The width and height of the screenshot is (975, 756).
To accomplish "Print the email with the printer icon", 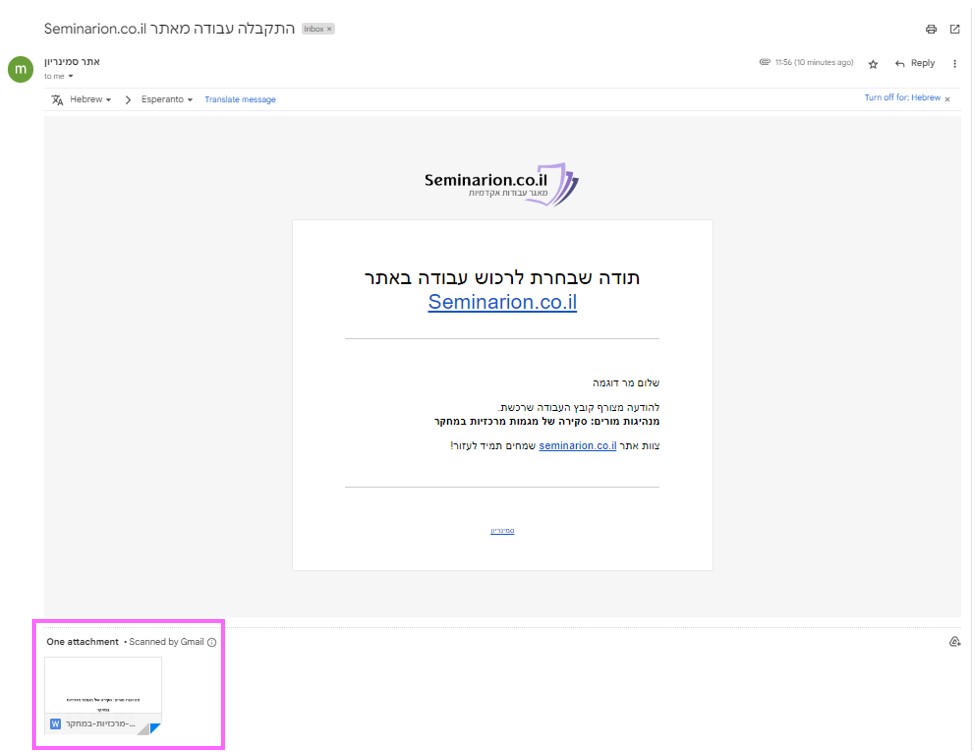I will 931,29.
